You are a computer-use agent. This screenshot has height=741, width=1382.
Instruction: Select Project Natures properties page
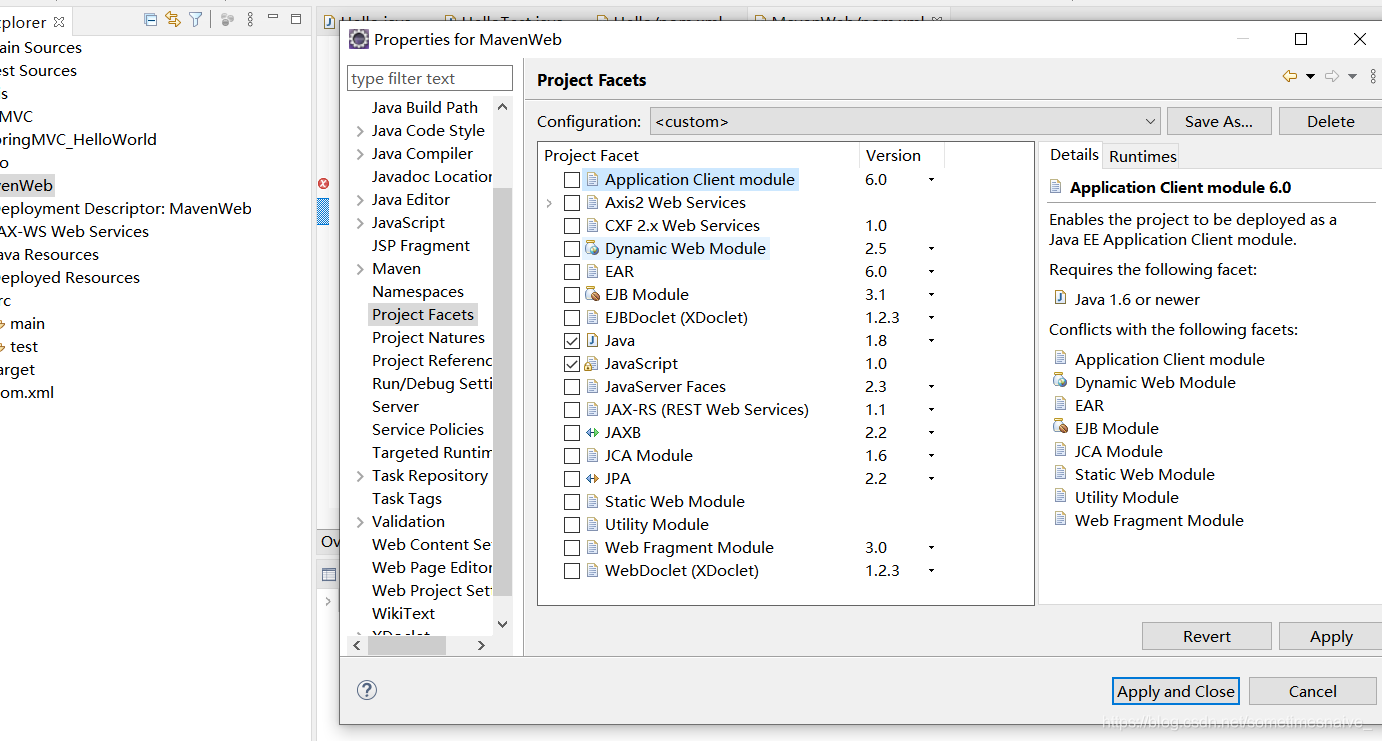point(428,337)
